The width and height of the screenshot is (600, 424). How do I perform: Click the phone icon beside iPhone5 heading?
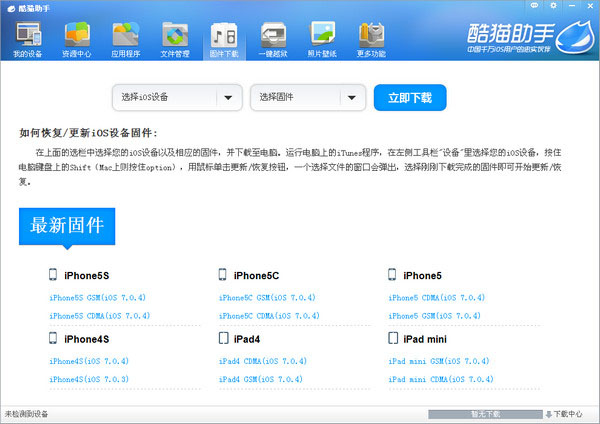pyautogui.click(x=392, y=274)
